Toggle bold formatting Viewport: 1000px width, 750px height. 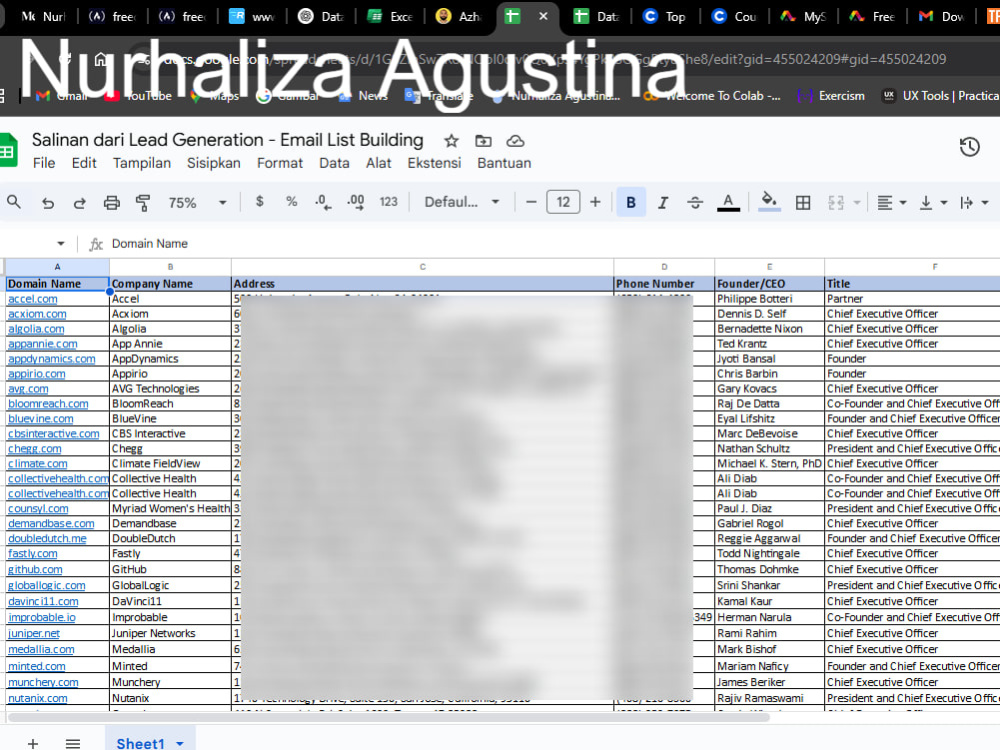(x=631, y=202)
